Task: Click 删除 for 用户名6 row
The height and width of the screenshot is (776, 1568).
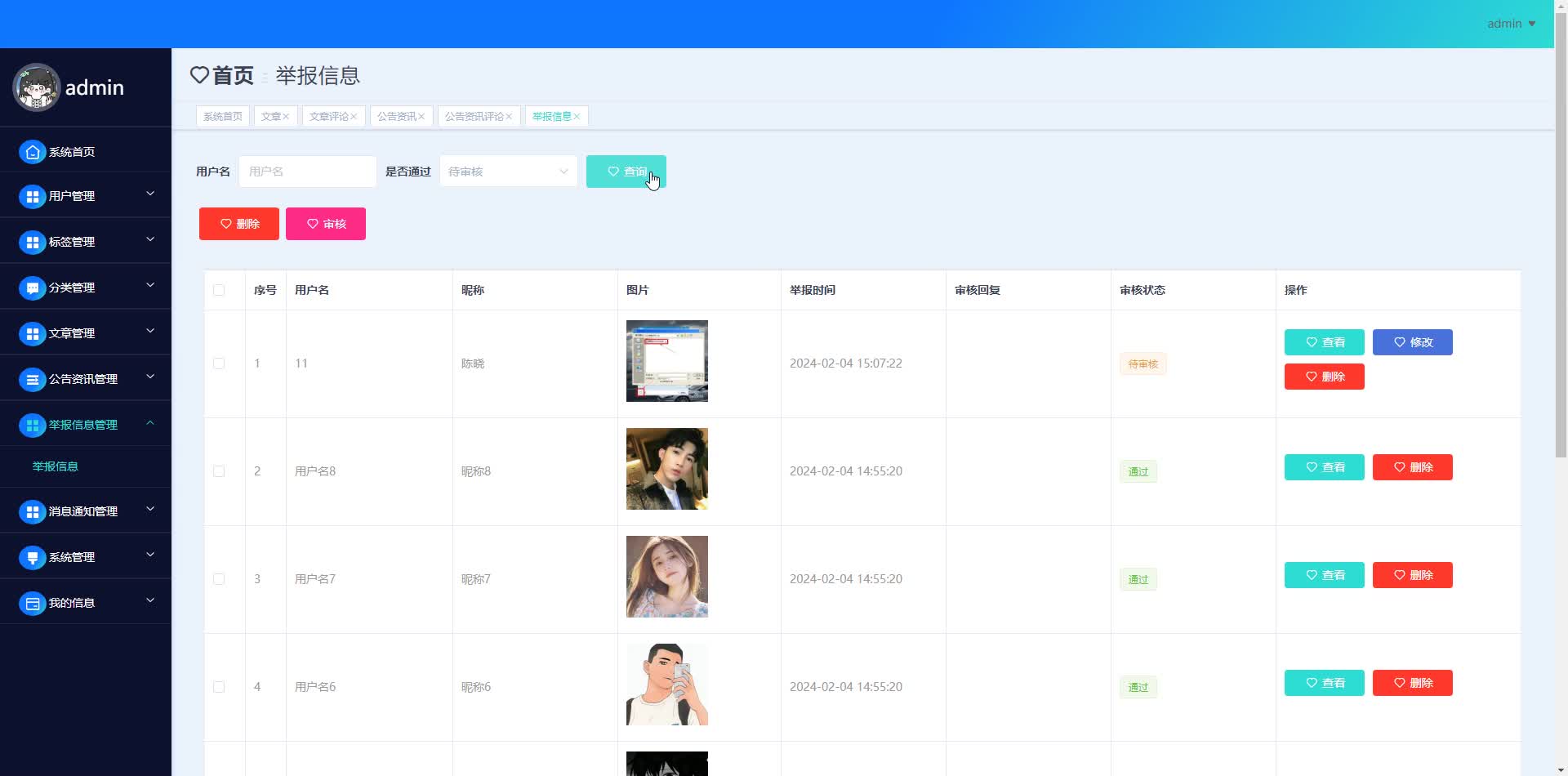Action: click(x=1413, y=683)
